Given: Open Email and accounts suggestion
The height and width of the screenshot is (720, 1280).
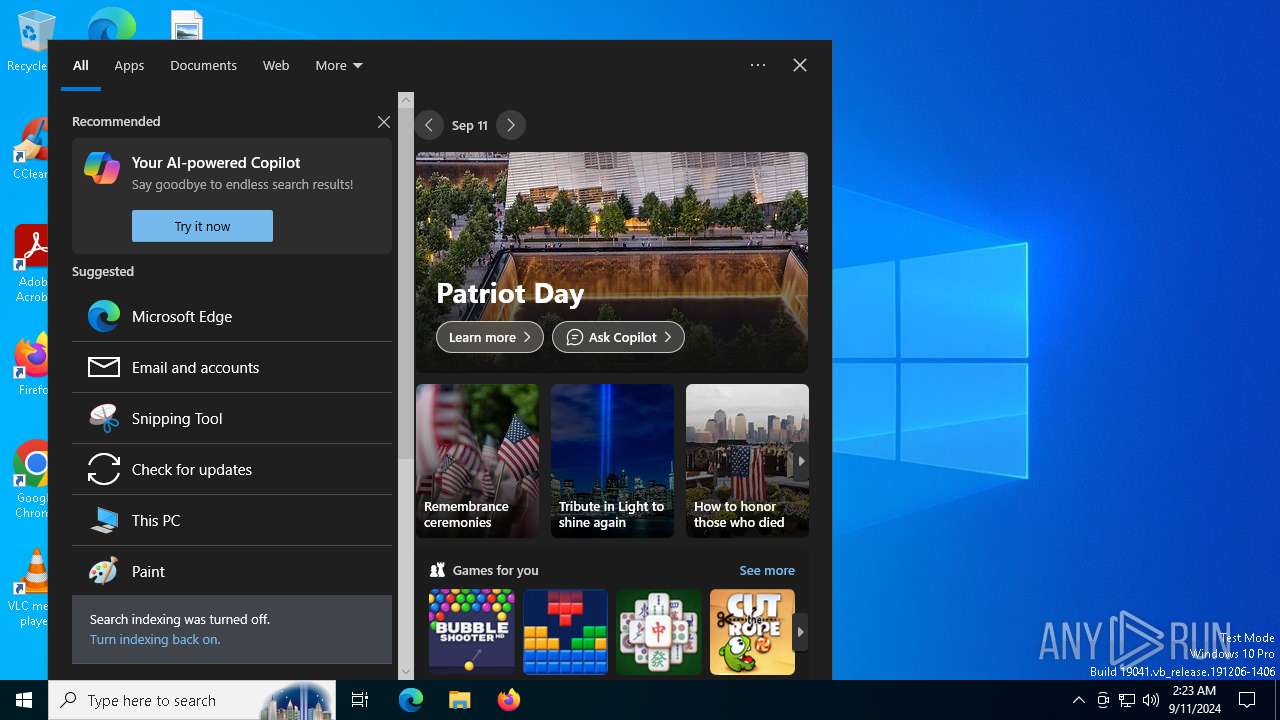Looking at the screenshot, I should (x=232, y=367).
